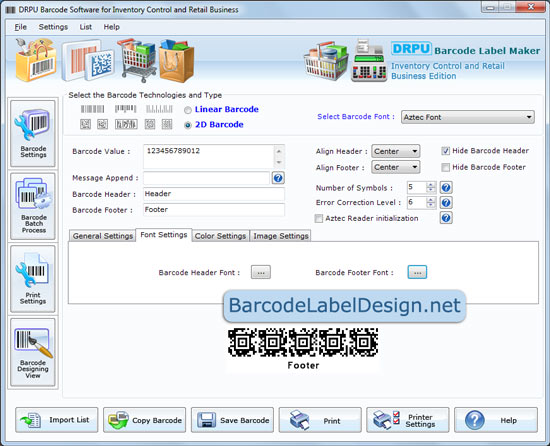Click the Barcode Header text field
This screenshot has width=550, height=446.
[214, 194]
